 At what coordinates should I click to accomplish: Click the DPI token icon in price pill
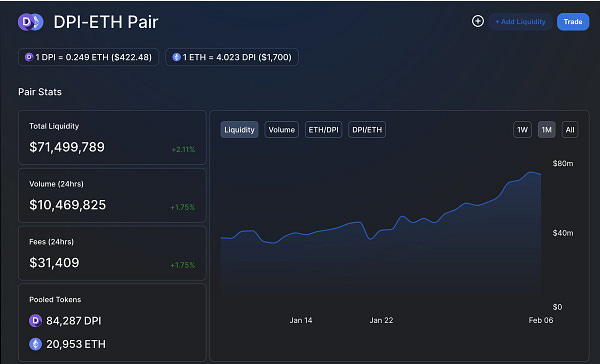[x=29, y=57]
